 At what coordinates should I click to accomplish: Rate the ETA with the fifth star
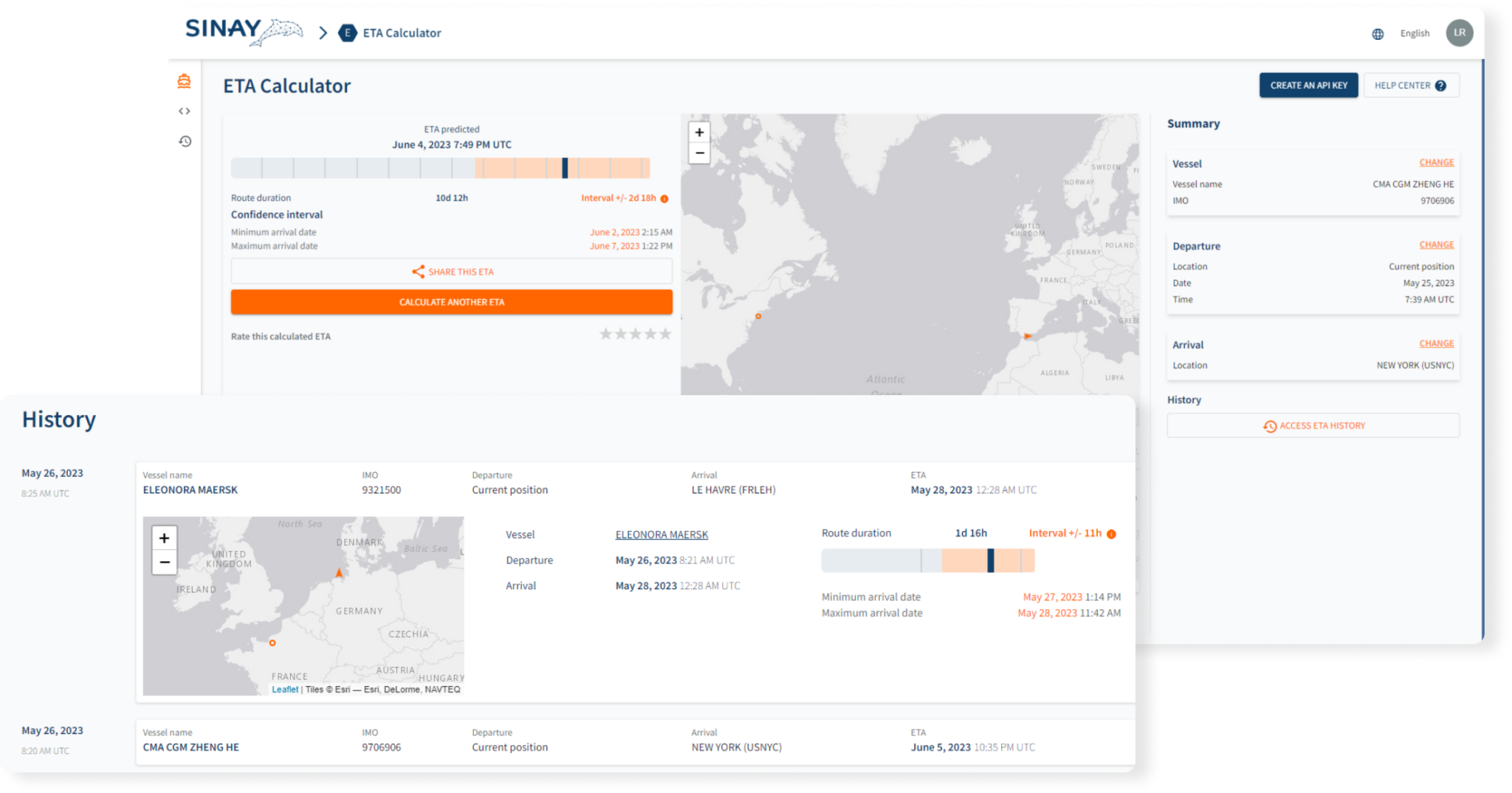pos(665,334)
